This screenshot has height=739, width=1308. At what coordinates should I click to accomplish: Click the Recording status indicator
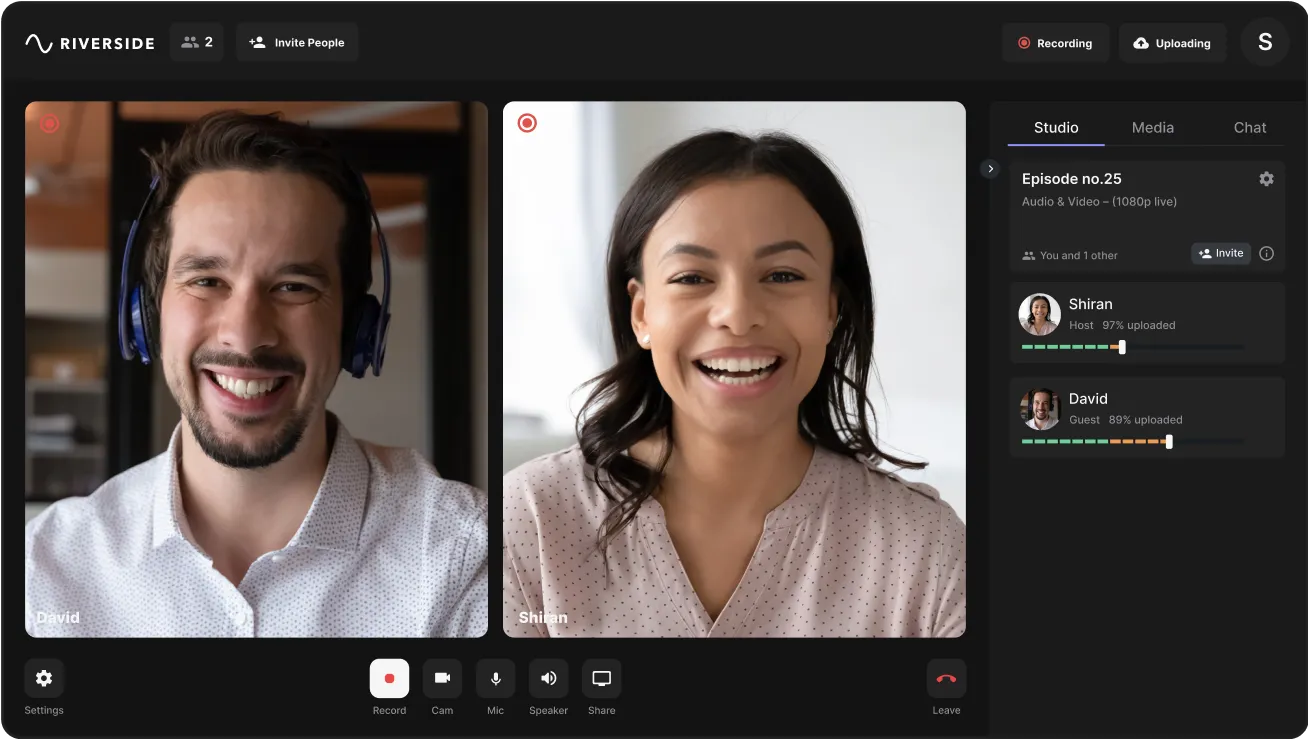coord(1055,43)
